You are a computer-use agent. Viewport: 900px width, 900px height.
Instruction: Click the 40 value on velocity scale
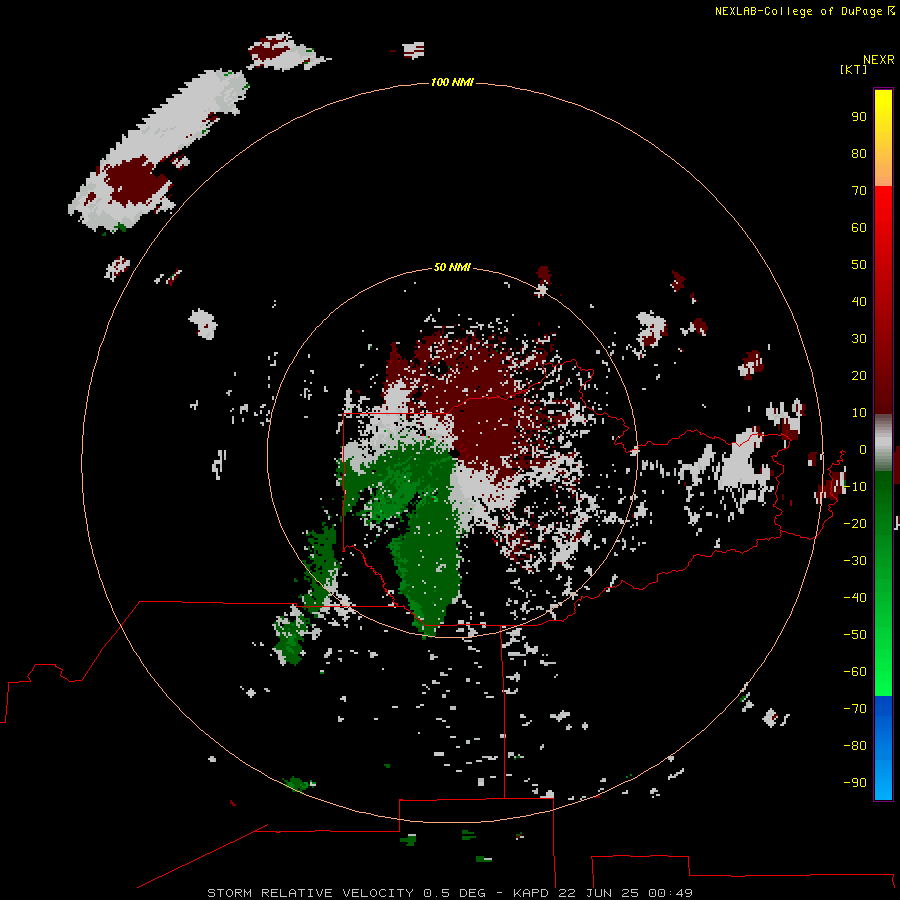click(x=859, y=302)
